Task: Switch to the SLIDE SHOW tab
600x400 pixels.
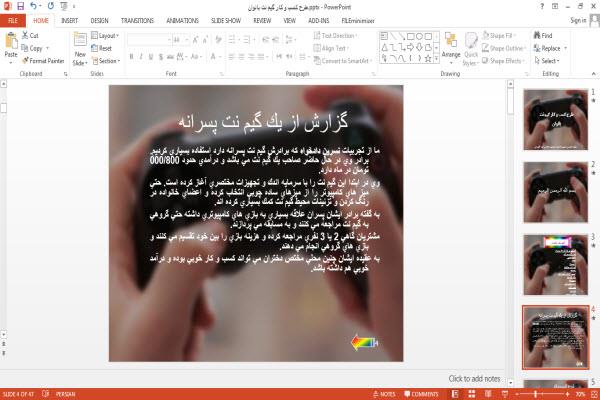Action: coord(226,21)
